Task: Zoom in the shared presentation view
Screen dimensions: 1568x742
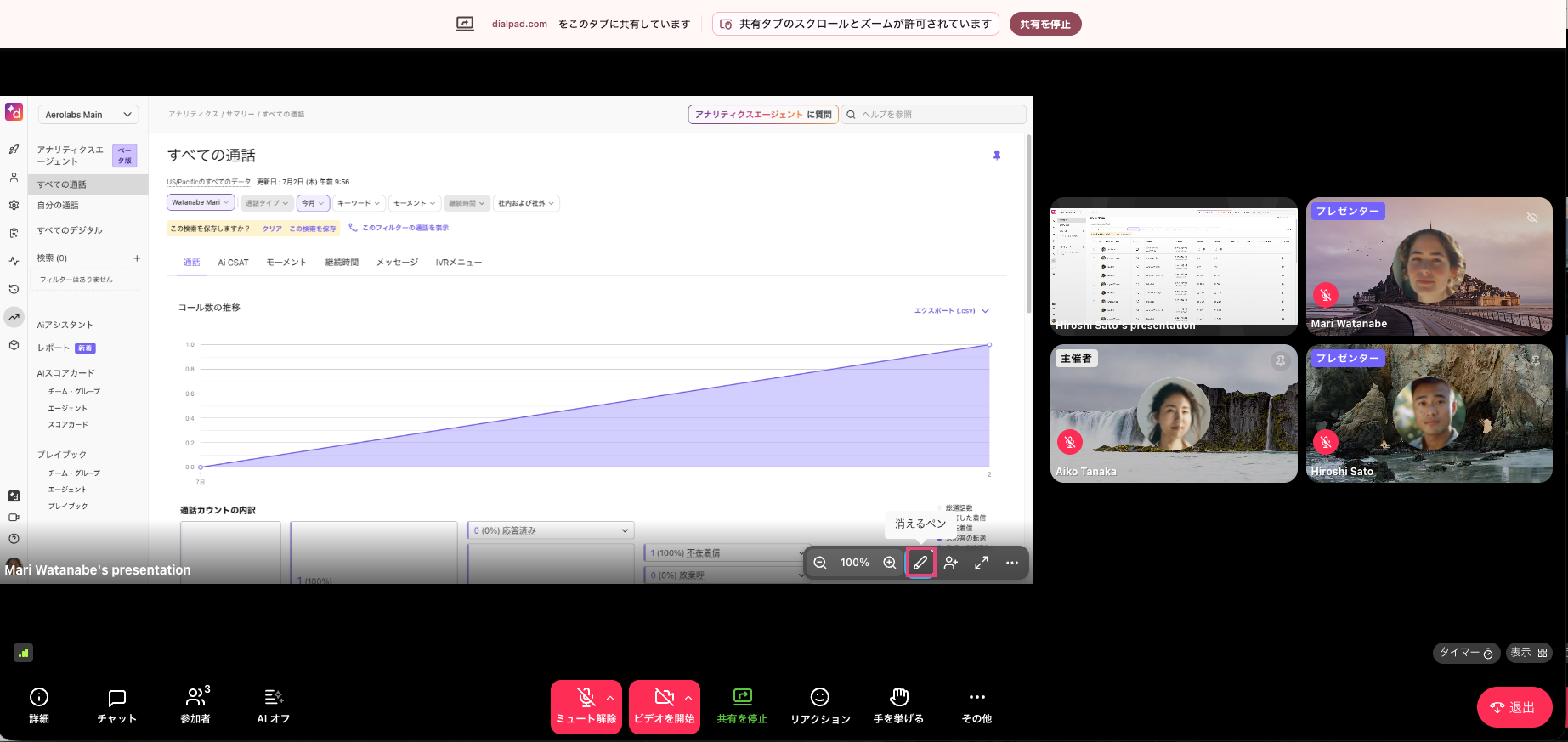Action: pyautogui.click(x=890, y=563)
